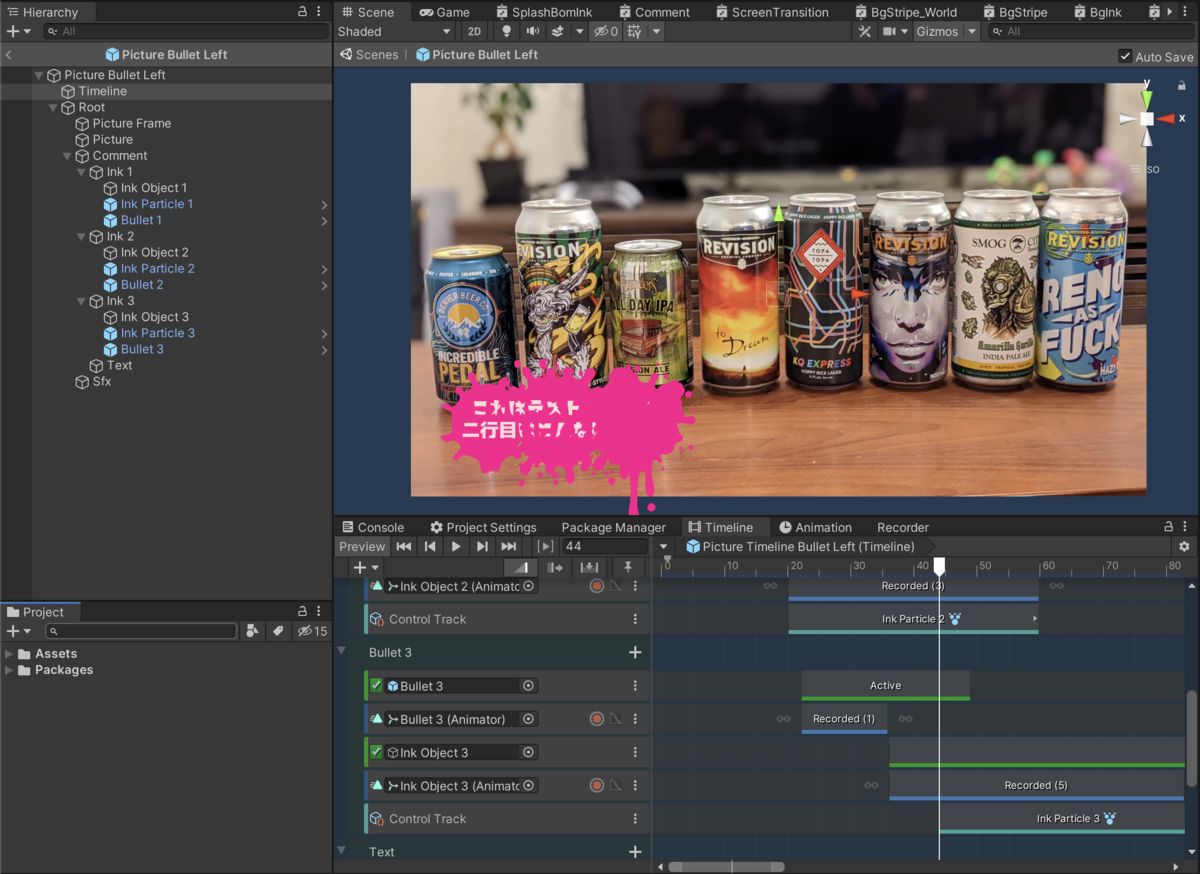
Task: Open Ink Particle 1 prefab arrow
Action: pos(324,204)
